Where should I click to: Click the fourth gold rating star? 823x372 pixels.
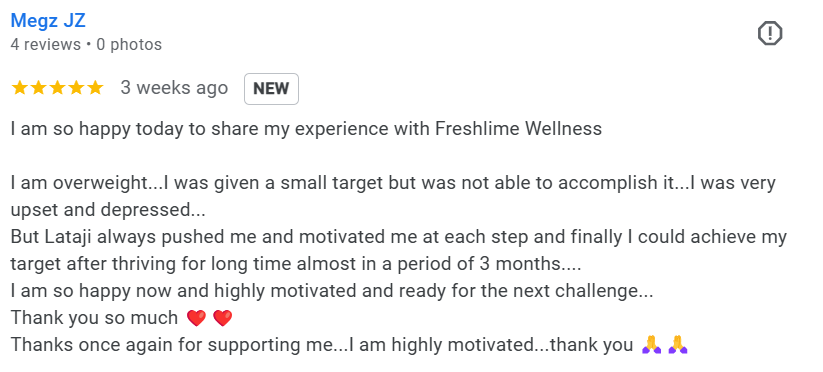pyautogui.click(x=76, y=88)
